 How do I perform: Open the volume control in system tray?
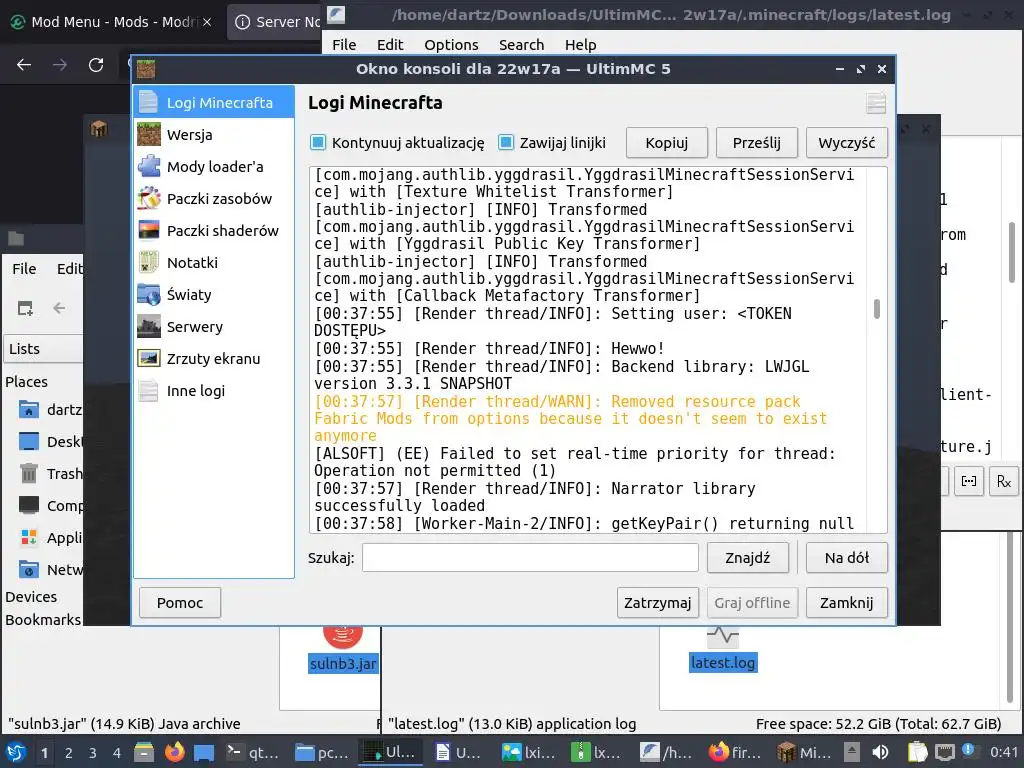[880, 752]
